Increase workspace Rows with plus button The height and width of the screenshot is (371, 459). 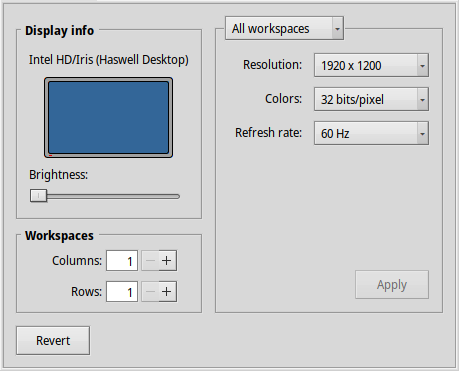[x=167, y=292]
